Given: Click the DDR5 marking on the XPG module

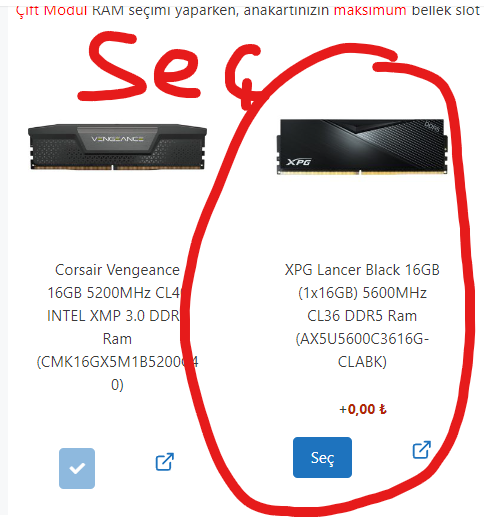Looking at the screenshot, I should pyautogui.click(x=432, y=127).
